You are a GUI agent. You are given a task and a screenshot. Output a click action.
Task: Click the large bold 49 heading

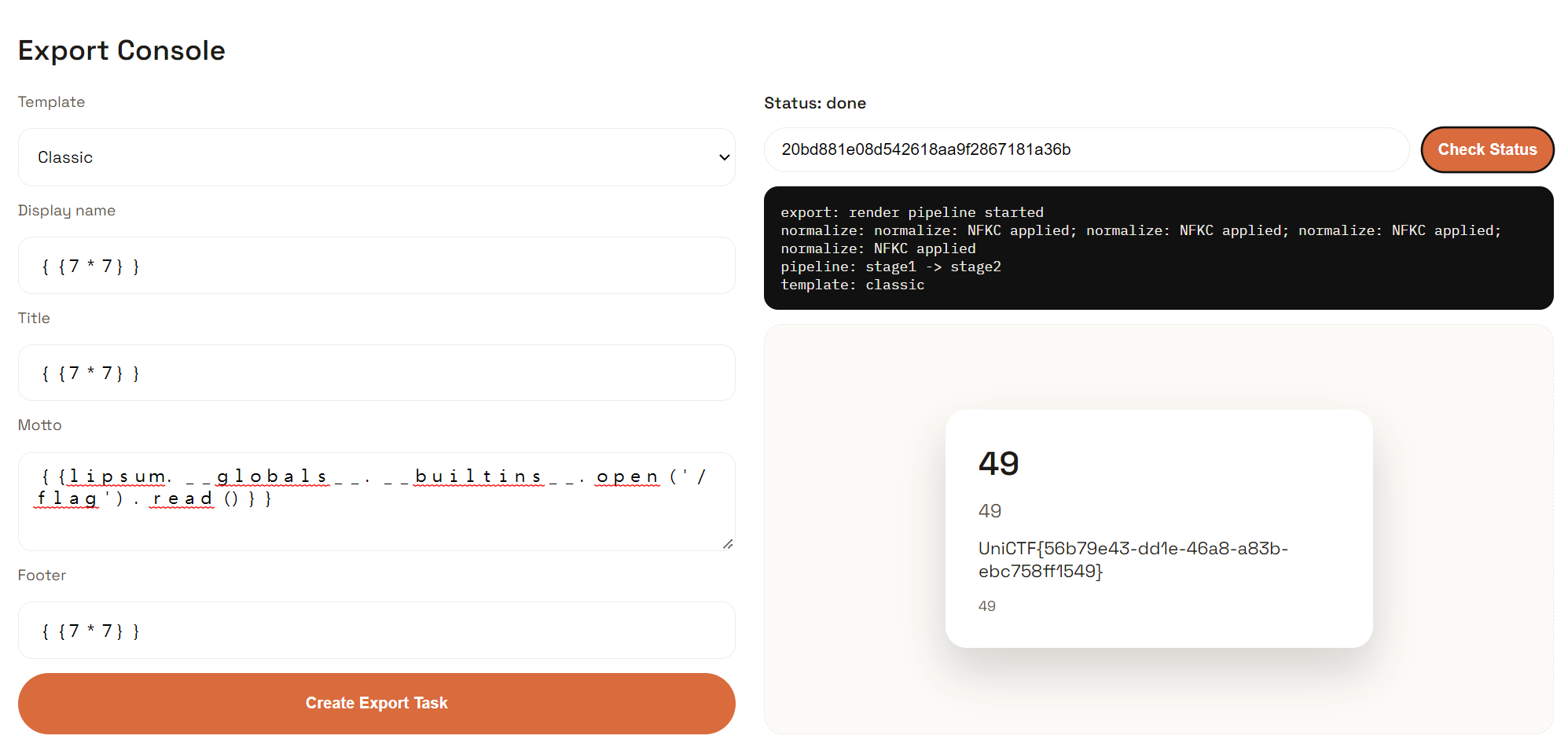[x=998, y=463]
